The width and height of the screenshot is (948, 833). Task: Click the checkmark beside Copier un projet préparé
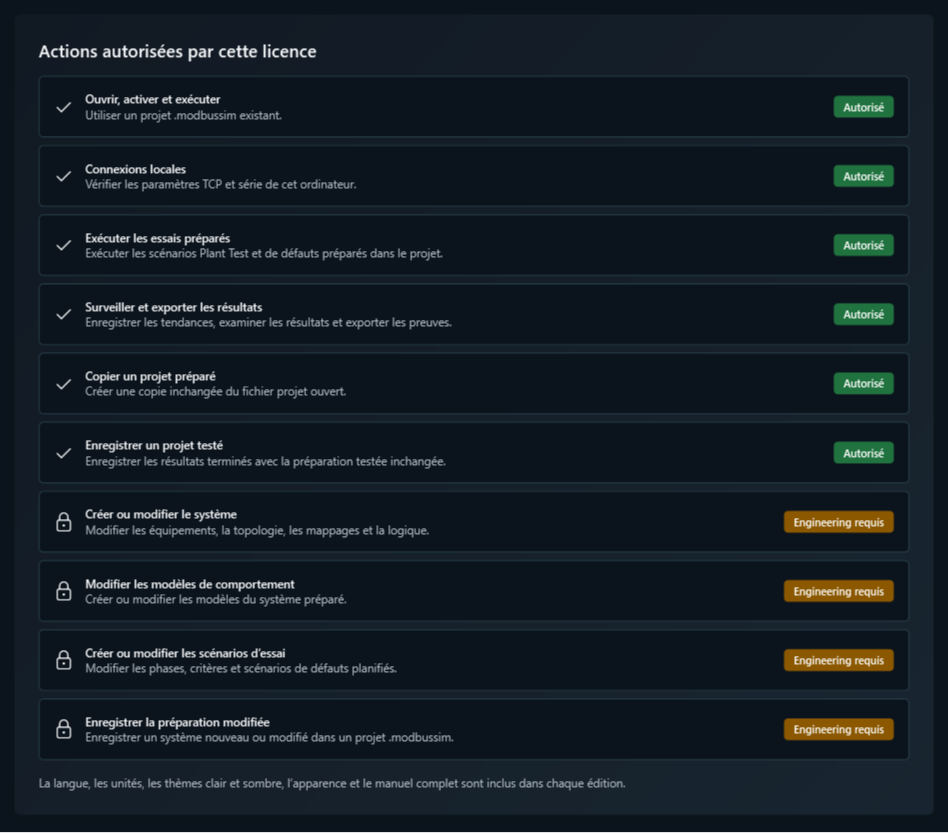coord(63,384)
